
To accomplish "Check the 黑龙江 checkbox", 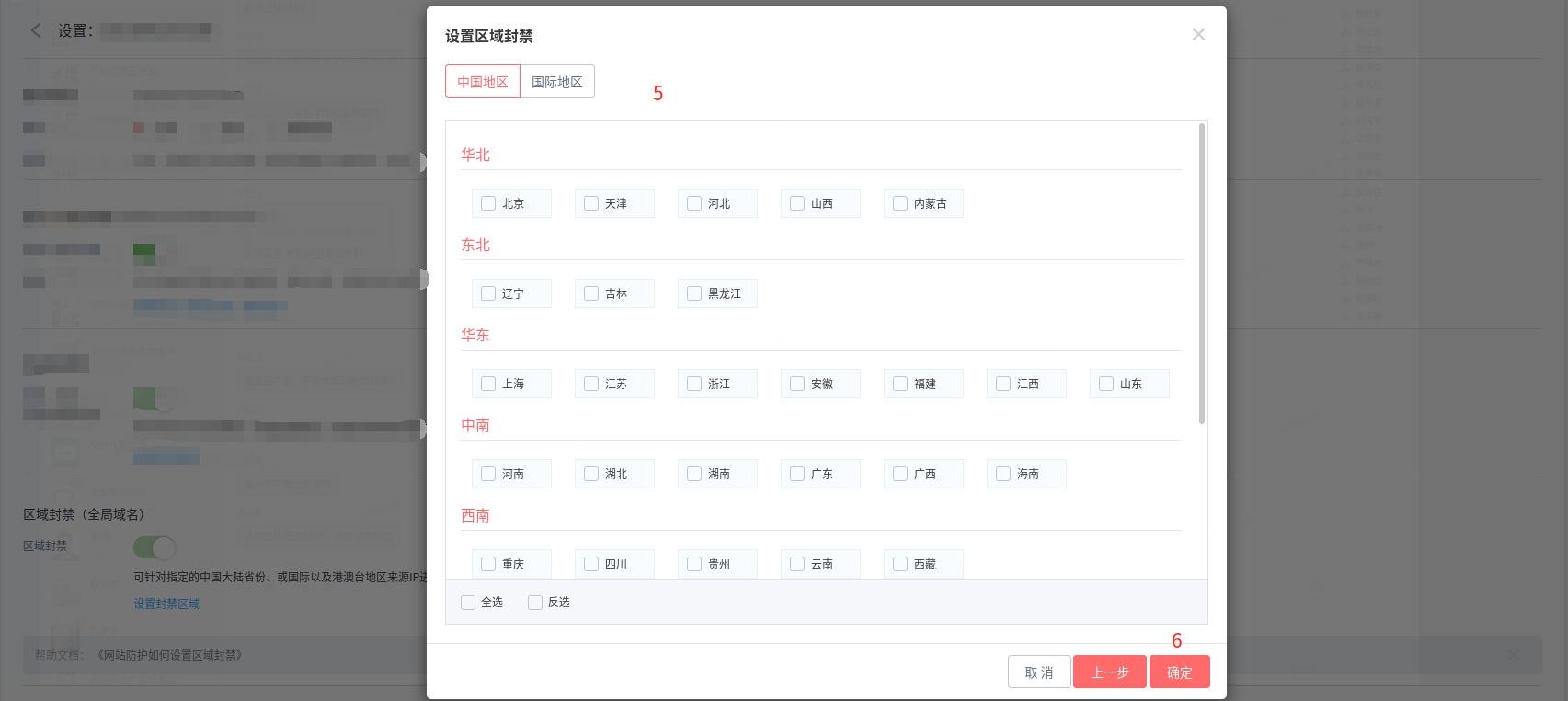I will [x=694, y=293].
